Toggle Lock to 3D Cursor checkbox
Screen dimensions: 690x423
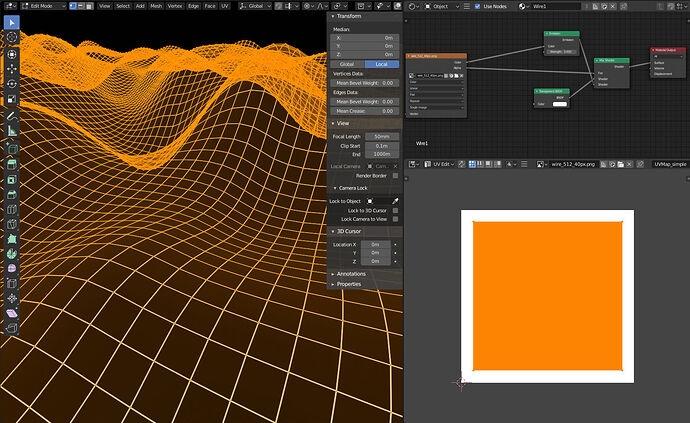click(x=395, y=210)
